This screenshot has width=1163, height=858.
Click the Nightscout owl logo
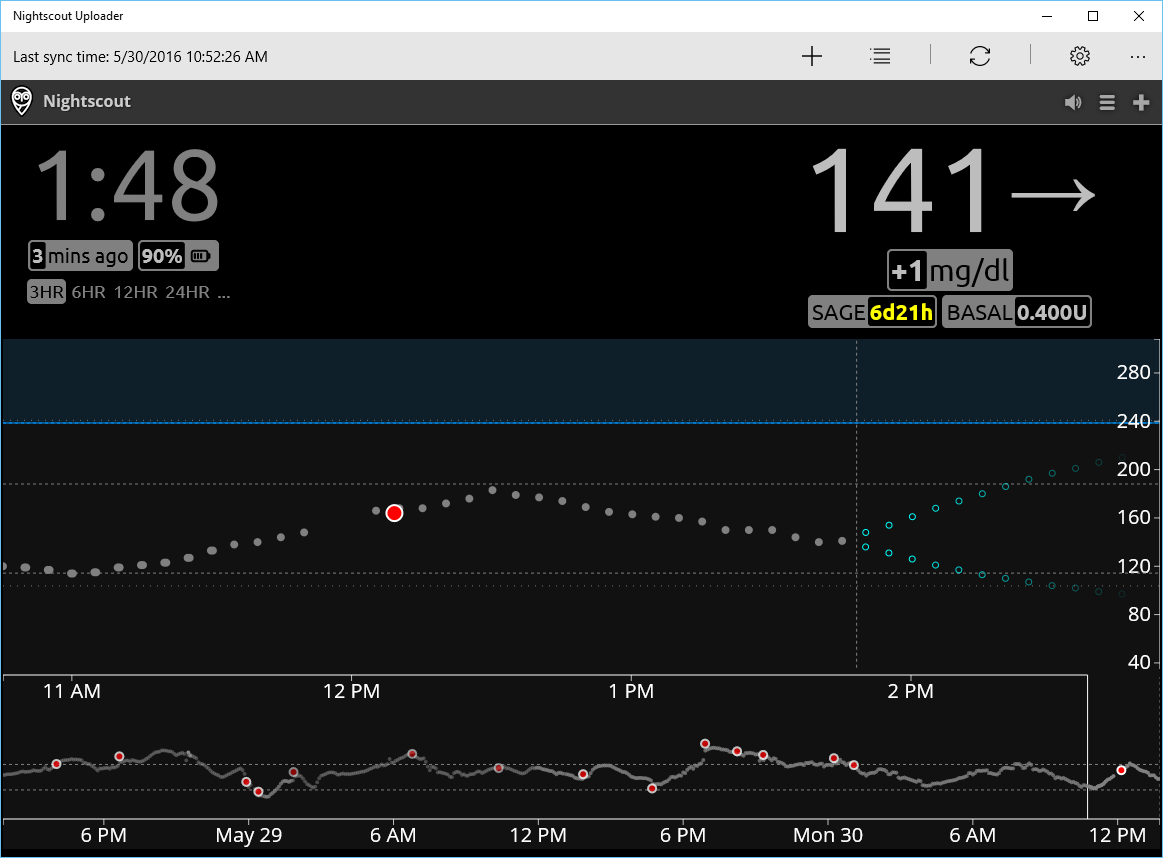click(21, 101)
